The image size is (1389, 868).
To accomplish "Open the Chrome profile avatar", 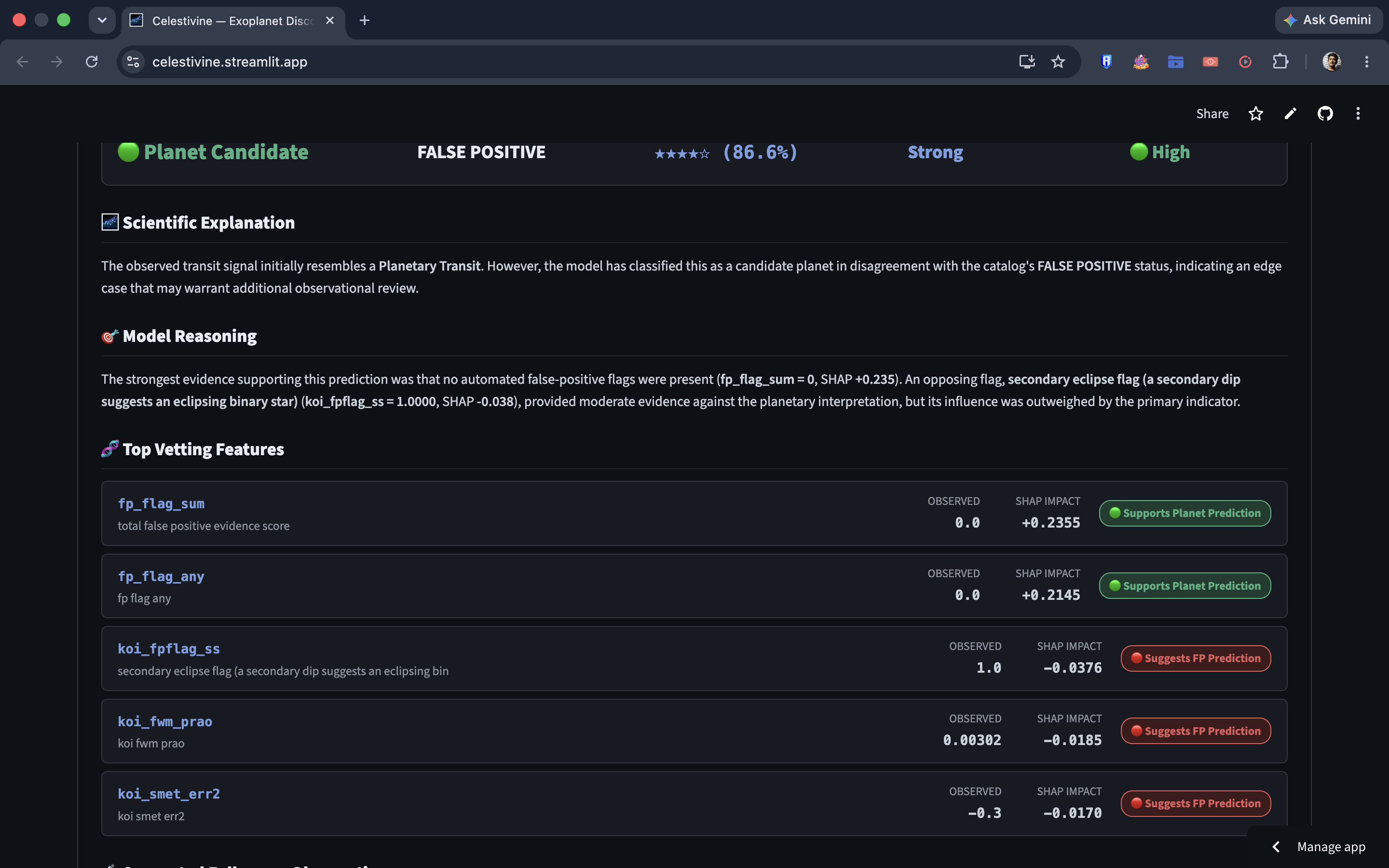I will (x=1332, y=61).
